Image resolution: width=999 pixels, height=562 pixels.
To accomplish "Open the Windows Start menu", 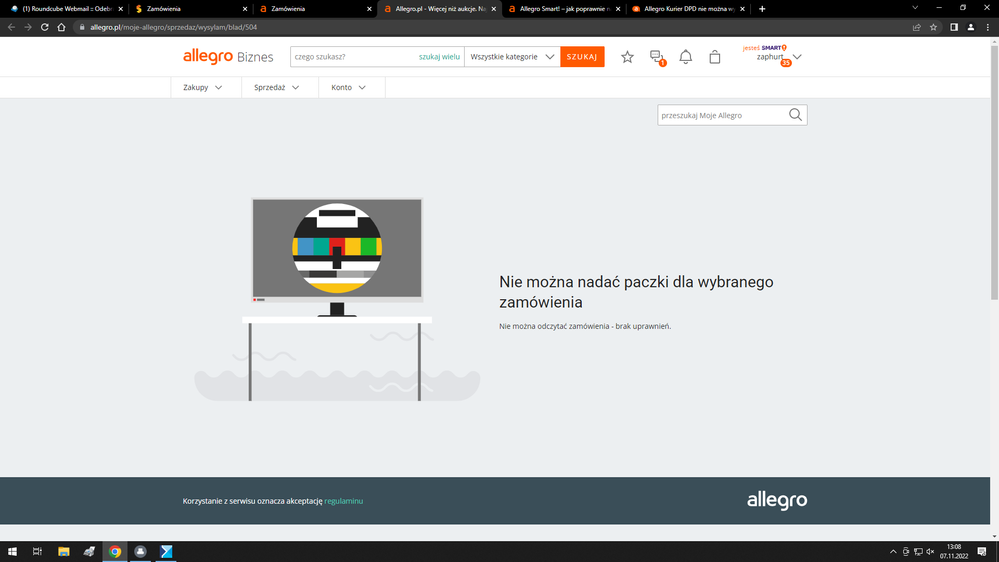I will [12, 552].
